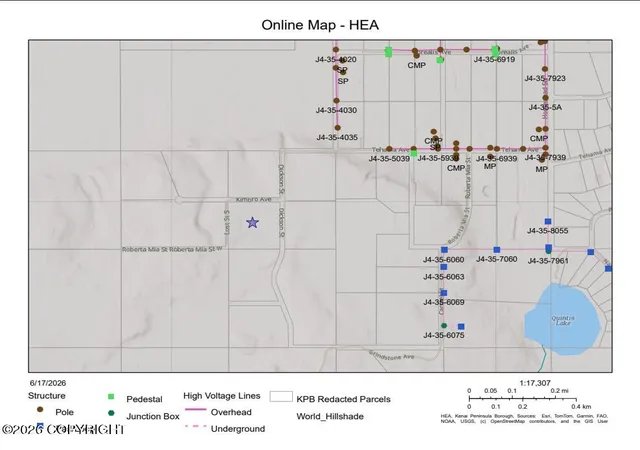
Task: Click the Kimbro Ave street label
Action: pyautogui.click(x=253, y=199)
